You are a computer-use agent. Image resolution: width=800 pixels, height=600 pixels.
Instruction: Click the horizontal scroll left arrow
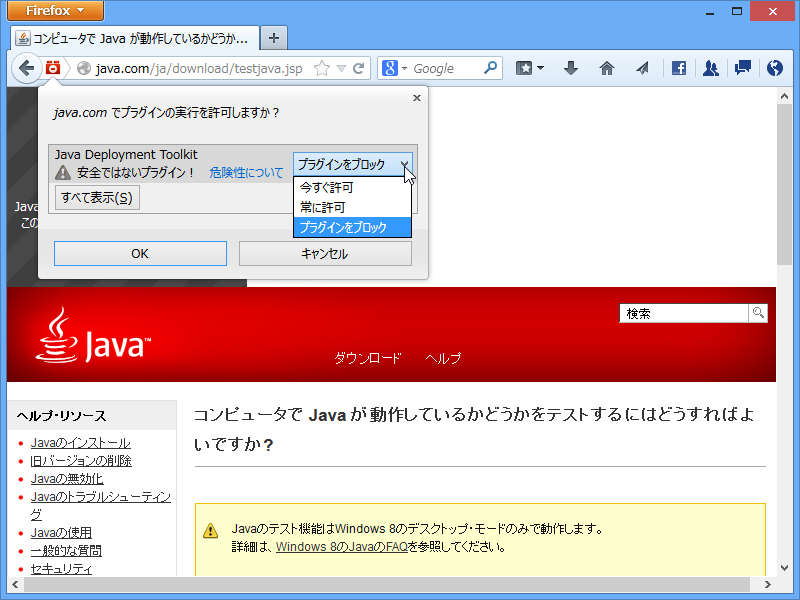(x=14, y=584)
